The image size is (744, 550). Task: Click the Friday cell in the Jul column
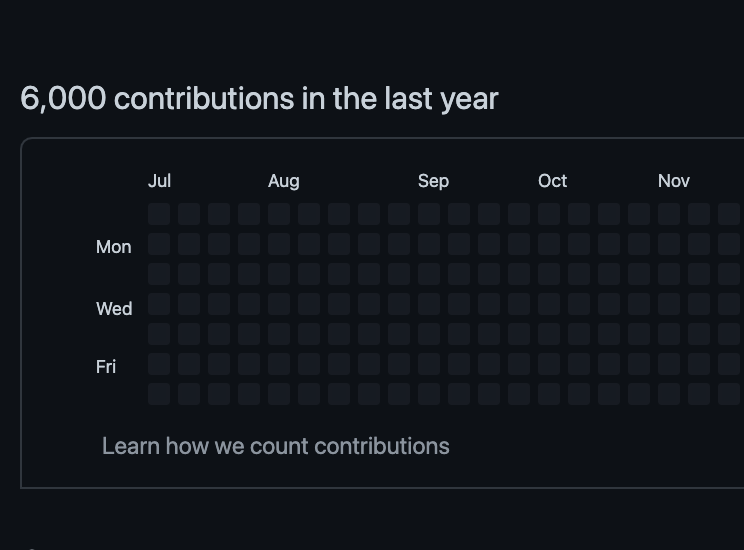pyautogui.click(x=159, y=364)
